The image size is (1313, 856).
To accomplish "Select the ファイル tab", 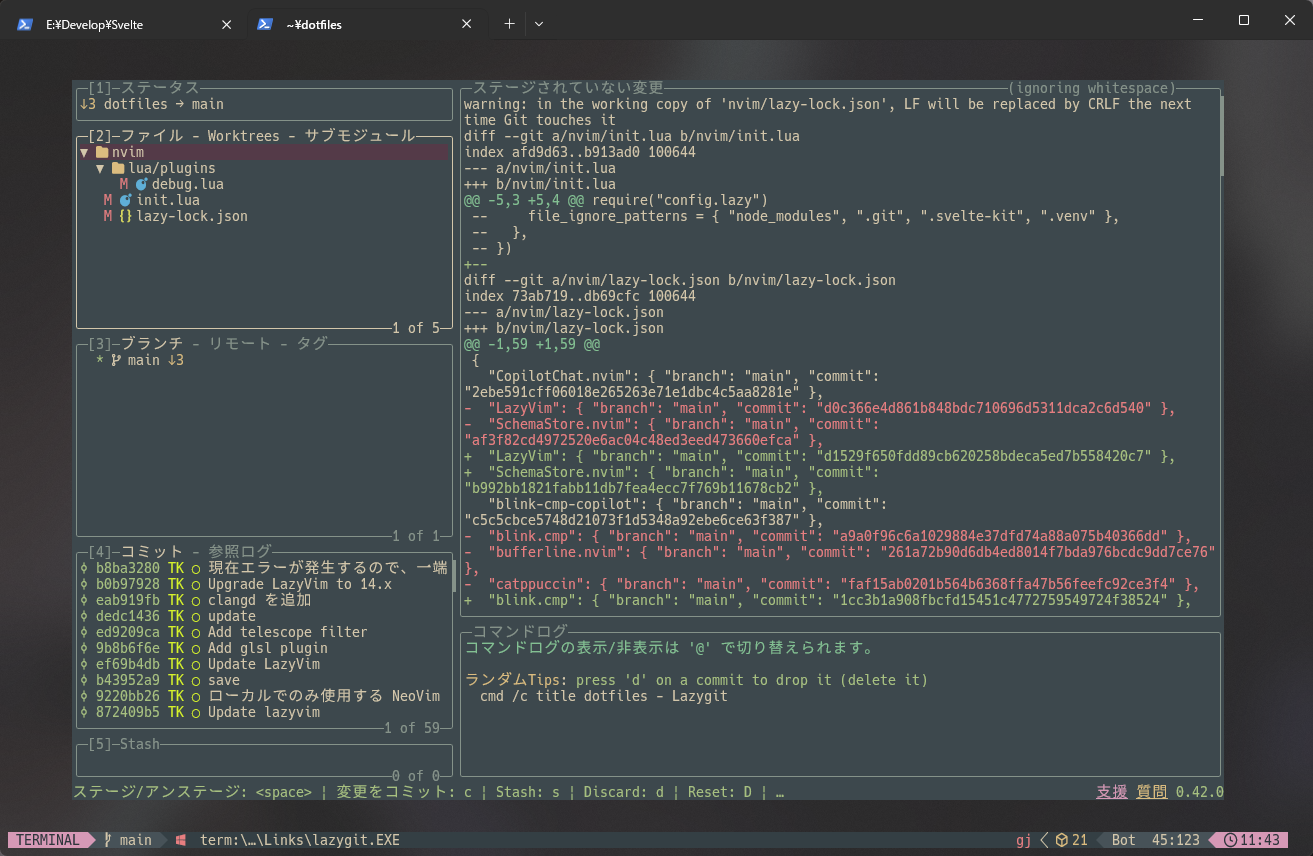I will tap(152, 136).
